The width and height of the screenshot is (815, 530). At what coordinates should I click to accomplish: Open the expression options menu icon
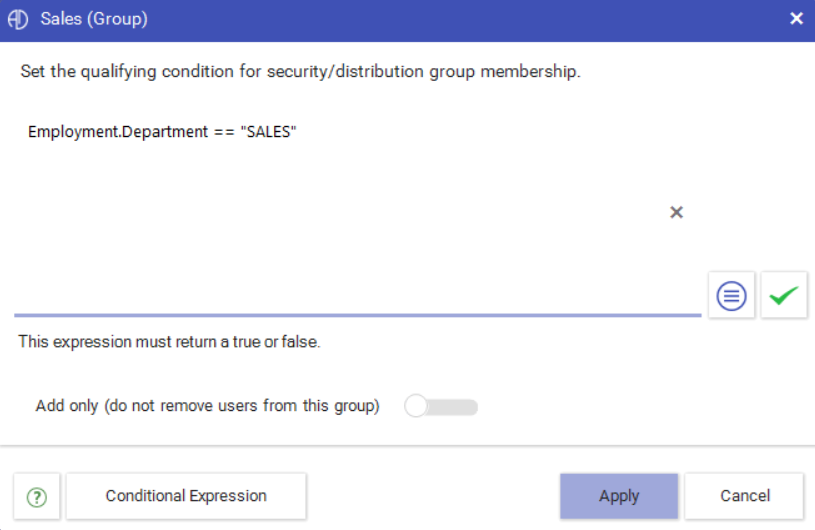point(731,295)
